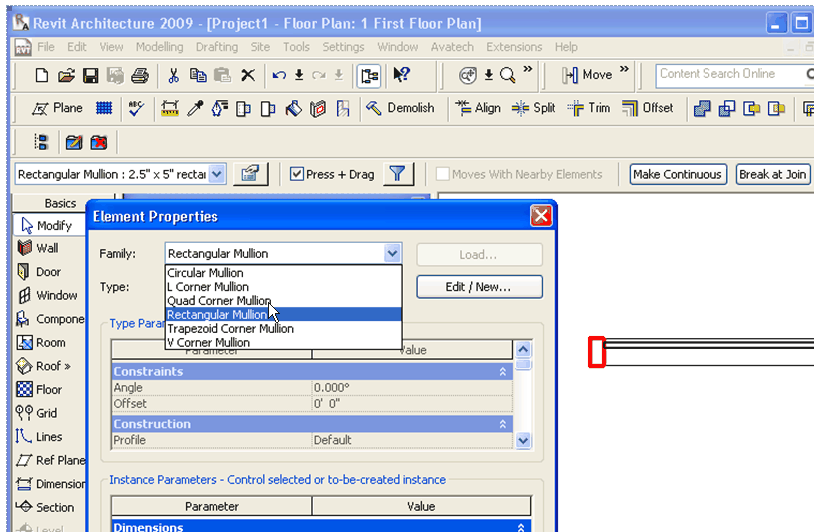
Task: Select the Trim tool
Action: (x=589, y=108)
